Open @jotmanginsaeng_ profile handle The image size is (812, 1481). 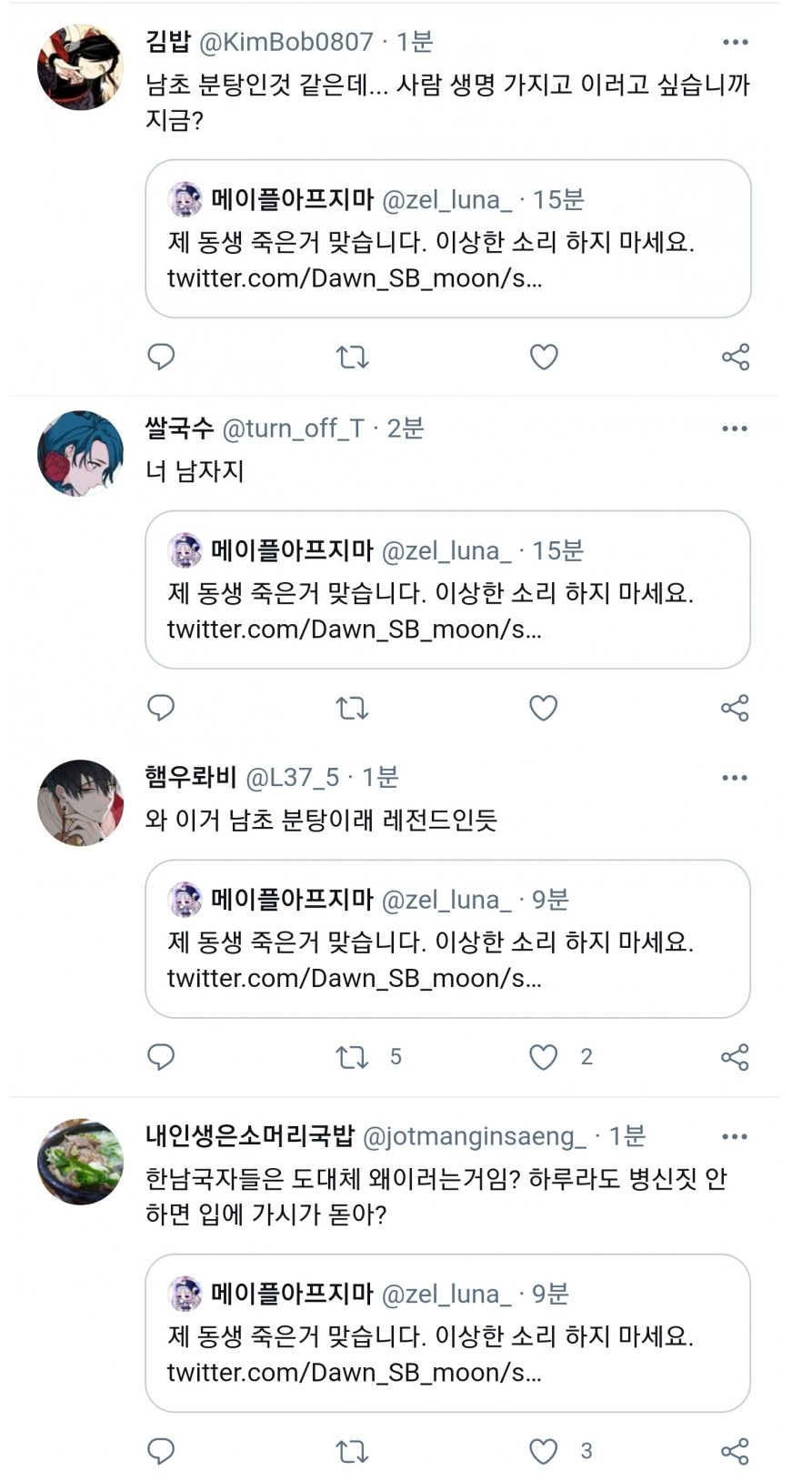(474, 1136)
